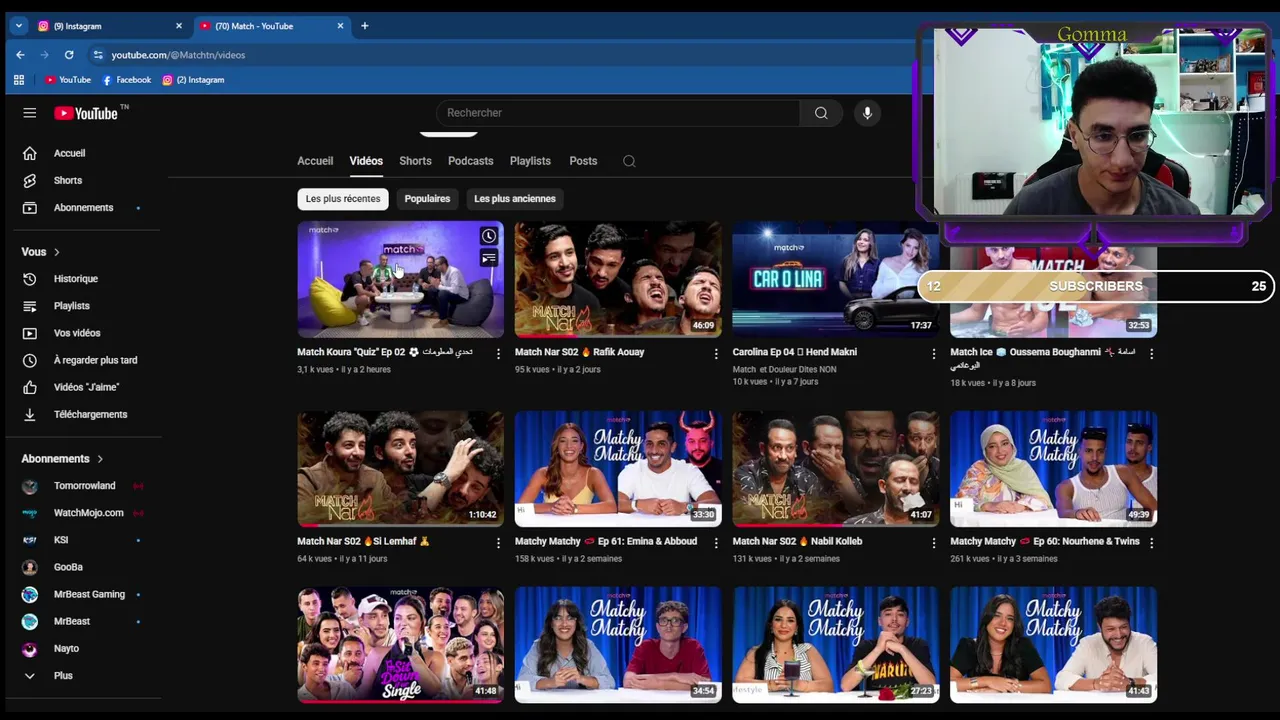Click the browser address bar URL
1280x720 pixels.
(x=178, y=55)
